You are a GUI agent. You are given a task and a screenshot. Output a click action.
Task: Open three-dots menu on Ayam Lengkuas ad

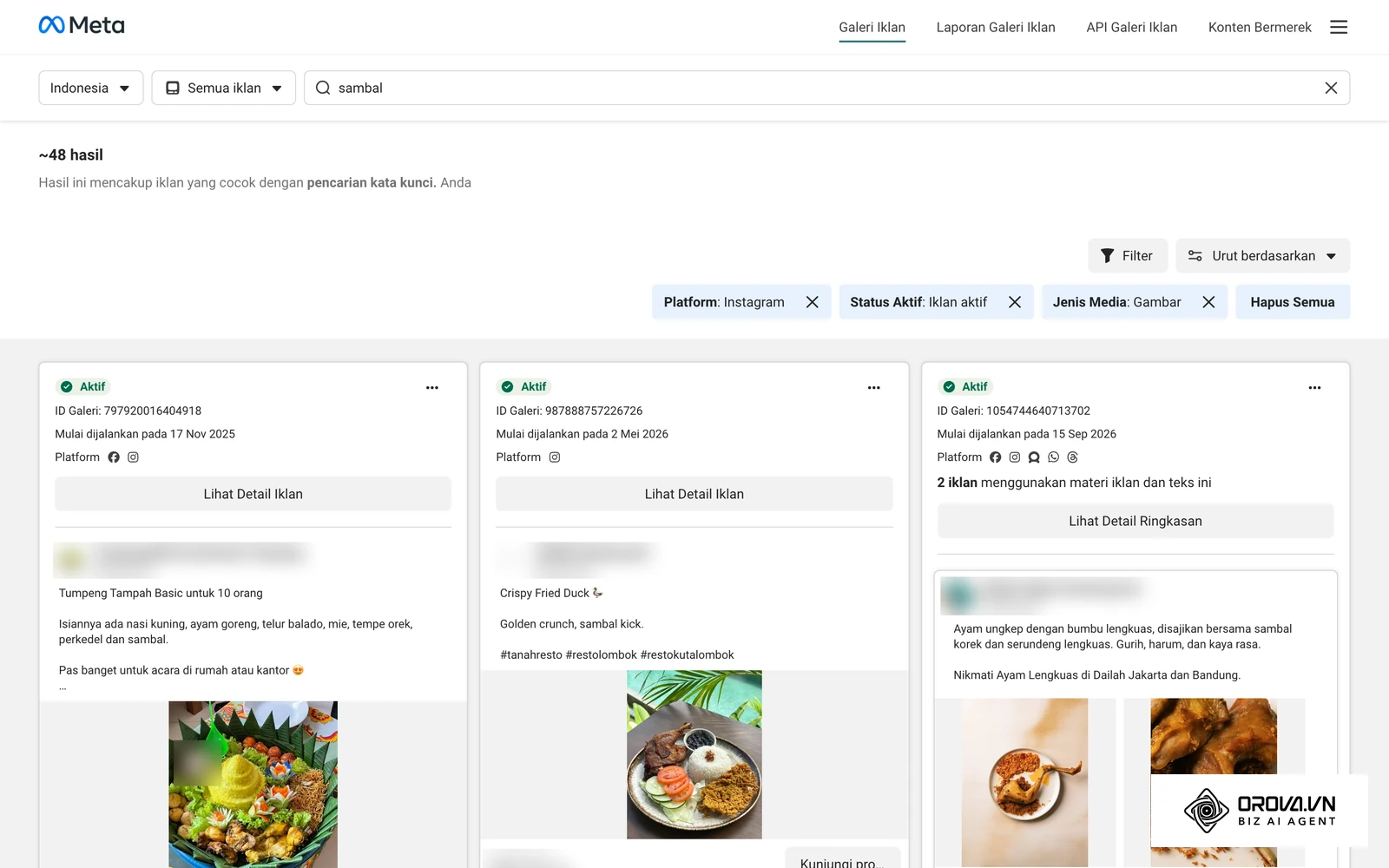[1314, 387]
